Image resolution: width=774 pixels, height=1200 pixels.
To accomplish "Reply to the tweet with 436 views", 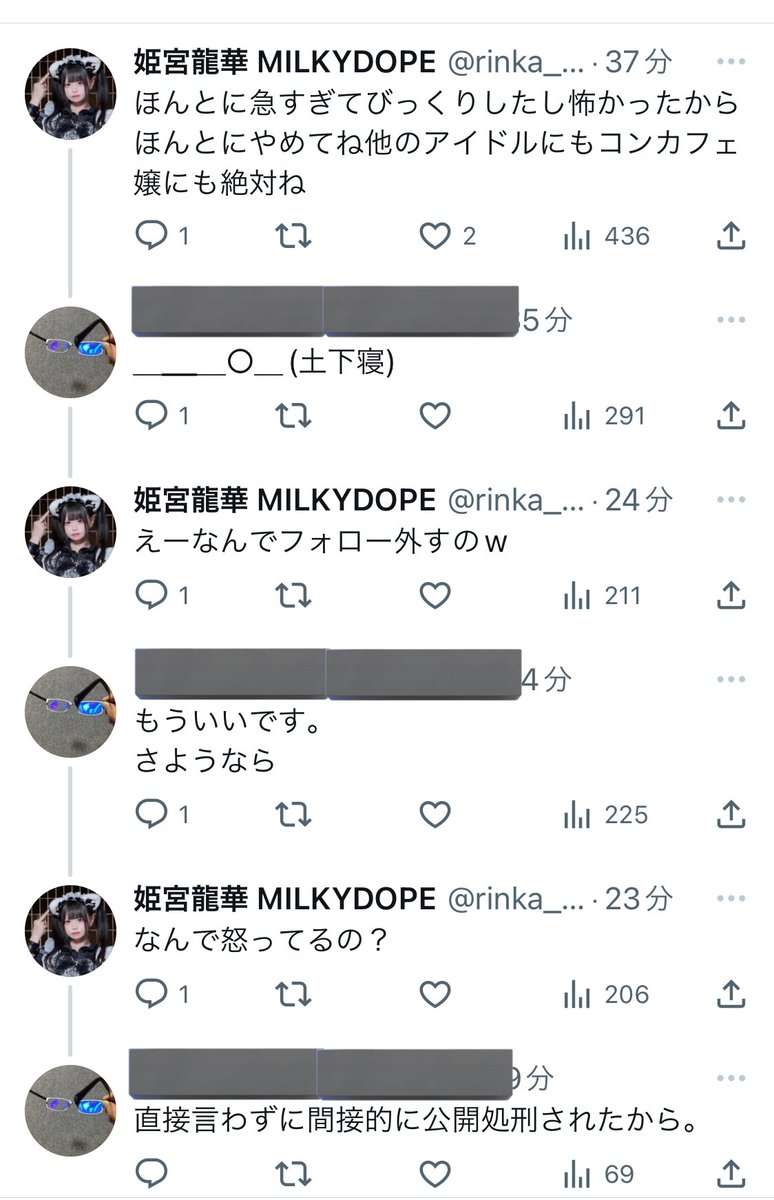I will pyautogui.click(x=151, y=236).
